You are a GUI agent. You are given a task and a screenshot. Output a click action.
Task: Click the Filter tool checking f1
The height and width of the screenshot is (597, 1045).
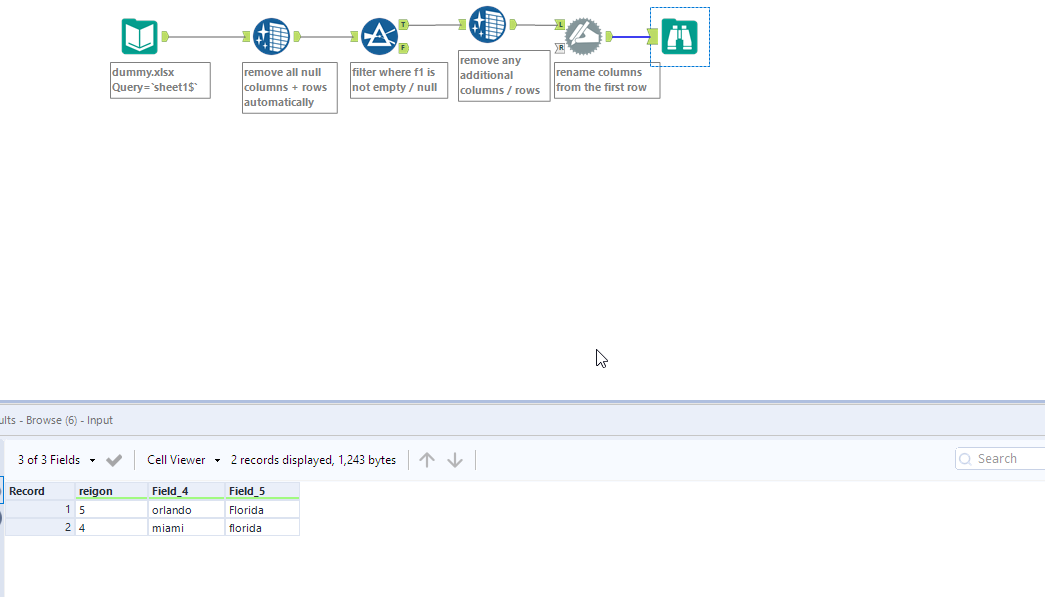point(381,36)
